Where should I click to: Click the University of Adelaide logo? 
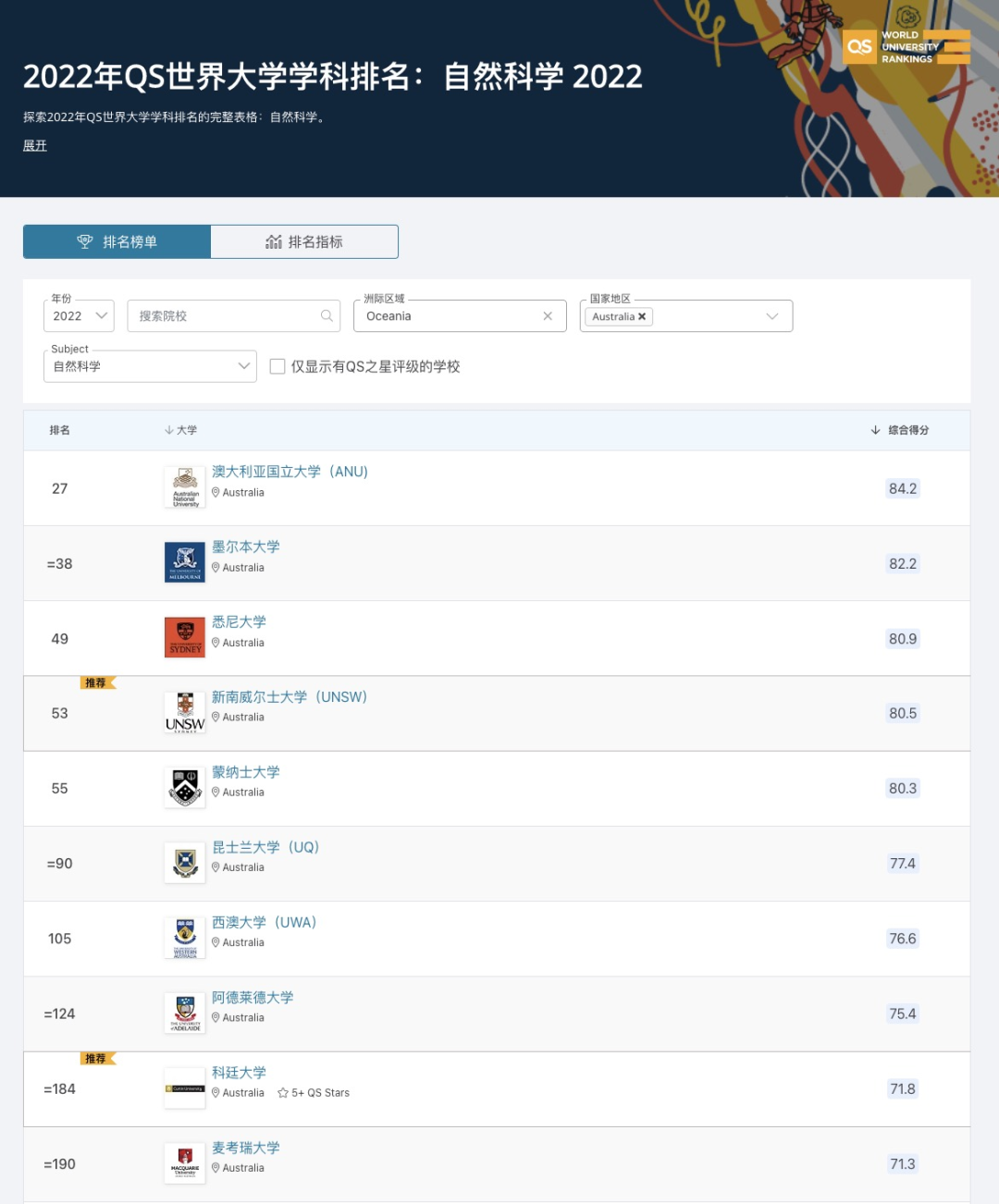(x=185, y=1013)
